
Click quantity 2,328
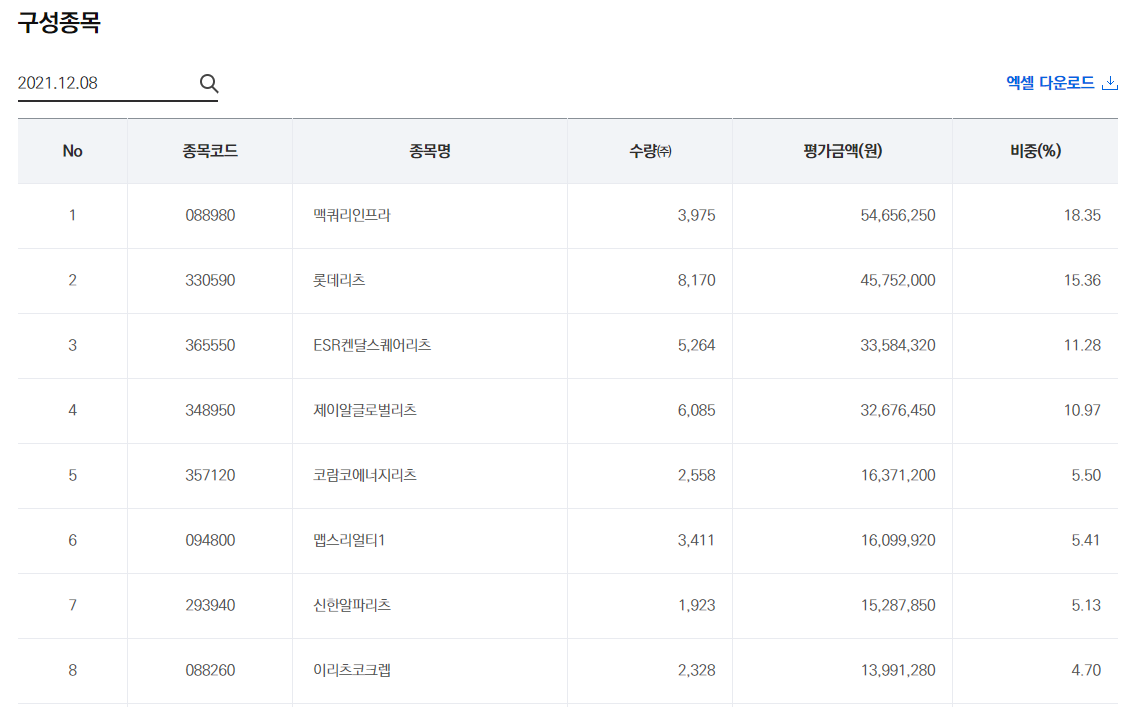(x=697, y=670)
